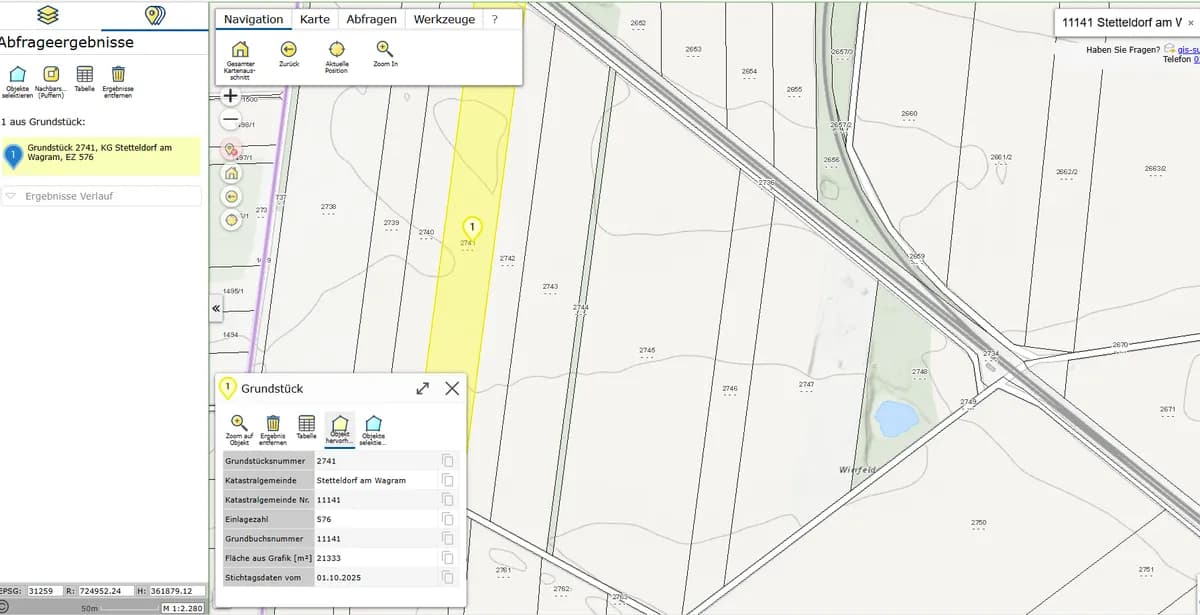
Task: Open Tabelle in the Grundstück popup
Action: (306, 427)
